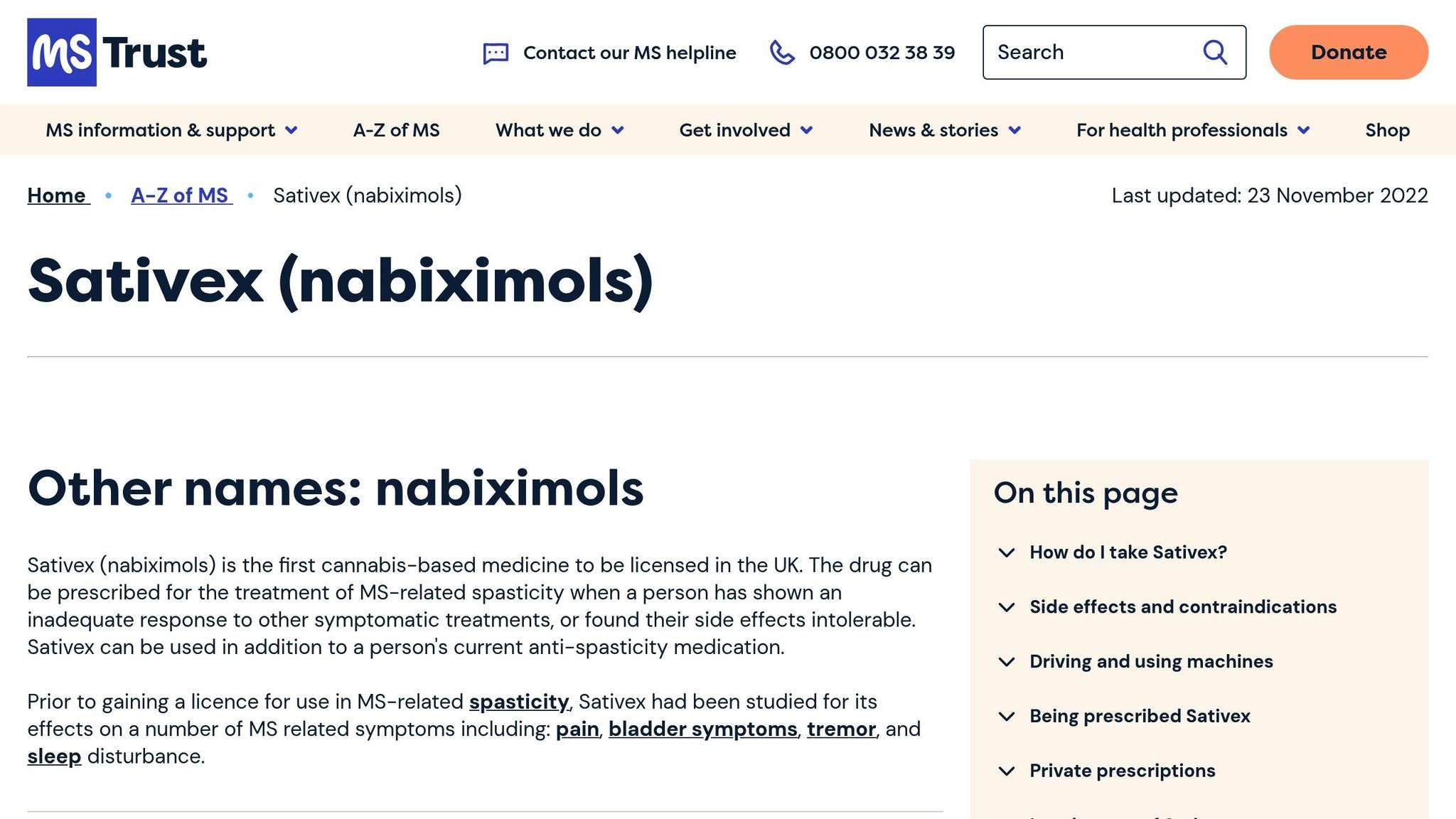
Task: Click chevron next to 'Being prescribed Sativex'
Action: pos(1007,717)
